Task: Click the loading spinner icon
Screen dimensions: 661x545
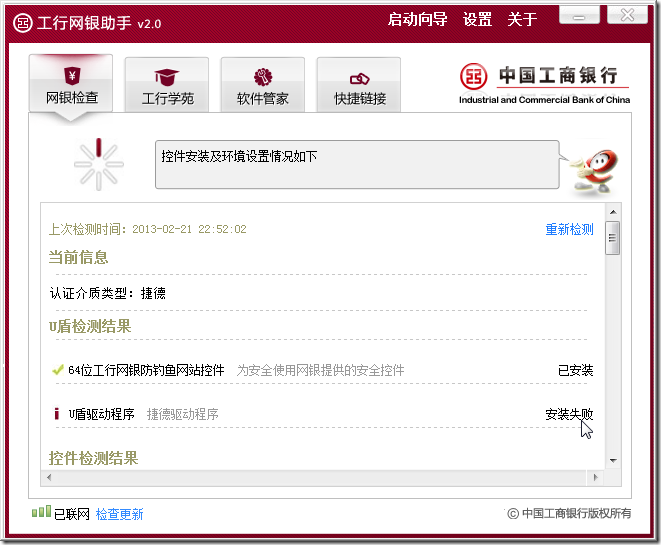Action: [x=99, y=164]
